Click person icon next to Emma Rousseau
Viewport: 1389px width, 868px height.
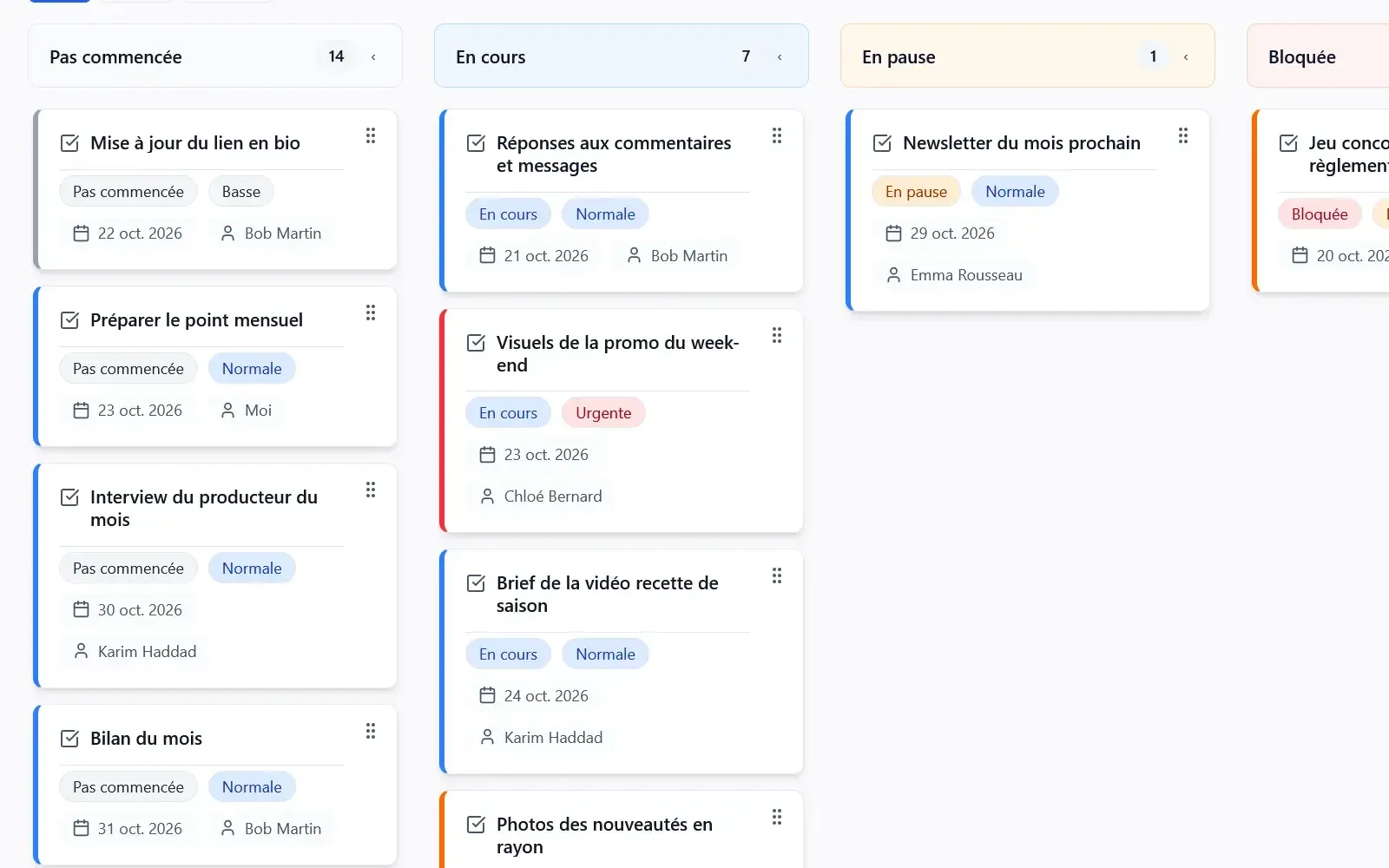893,275
